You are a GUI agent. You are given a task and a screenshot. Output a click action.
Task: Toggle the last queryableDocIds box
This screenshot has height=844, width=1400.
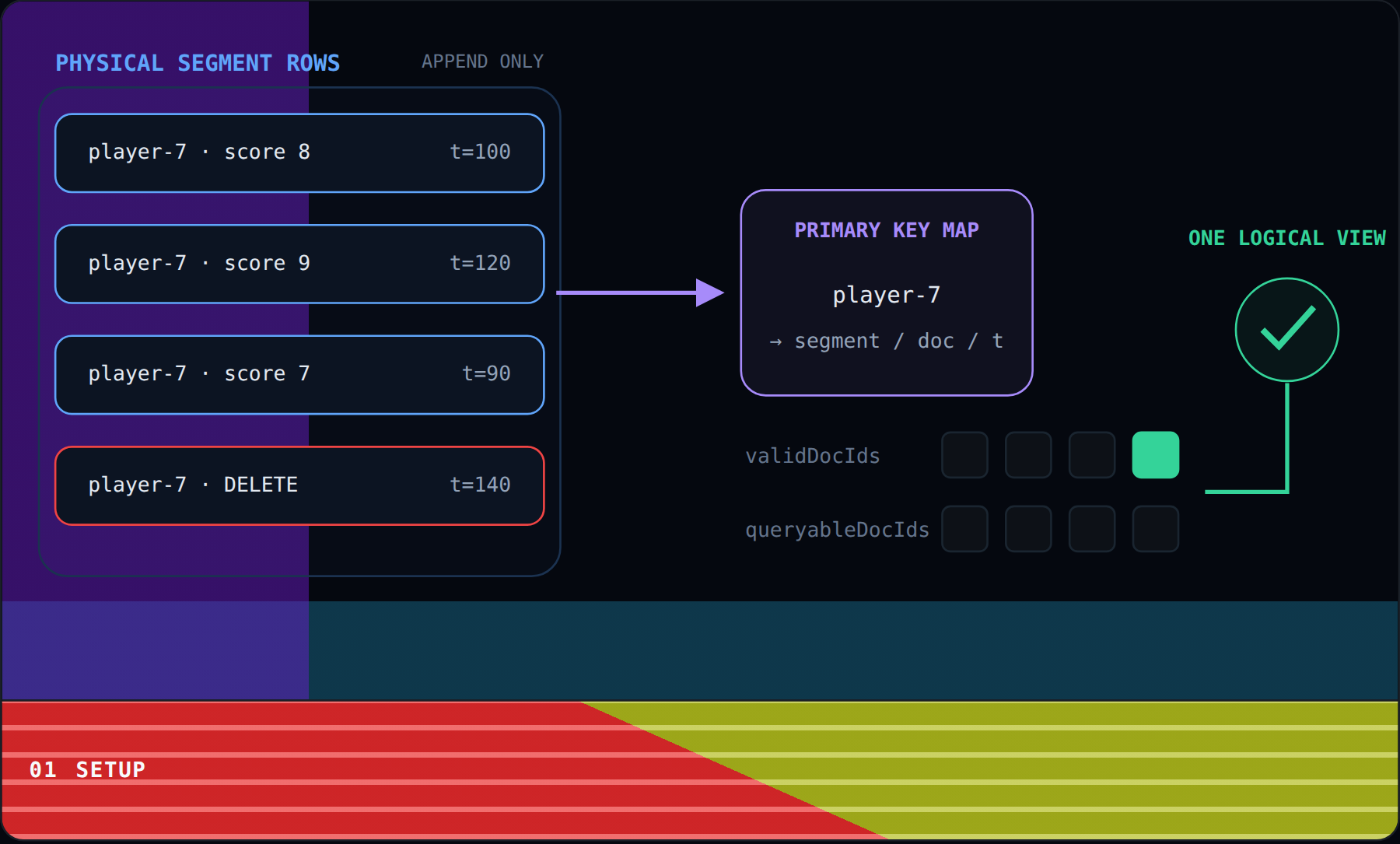pyautogui.click(x=1156, y=529)
